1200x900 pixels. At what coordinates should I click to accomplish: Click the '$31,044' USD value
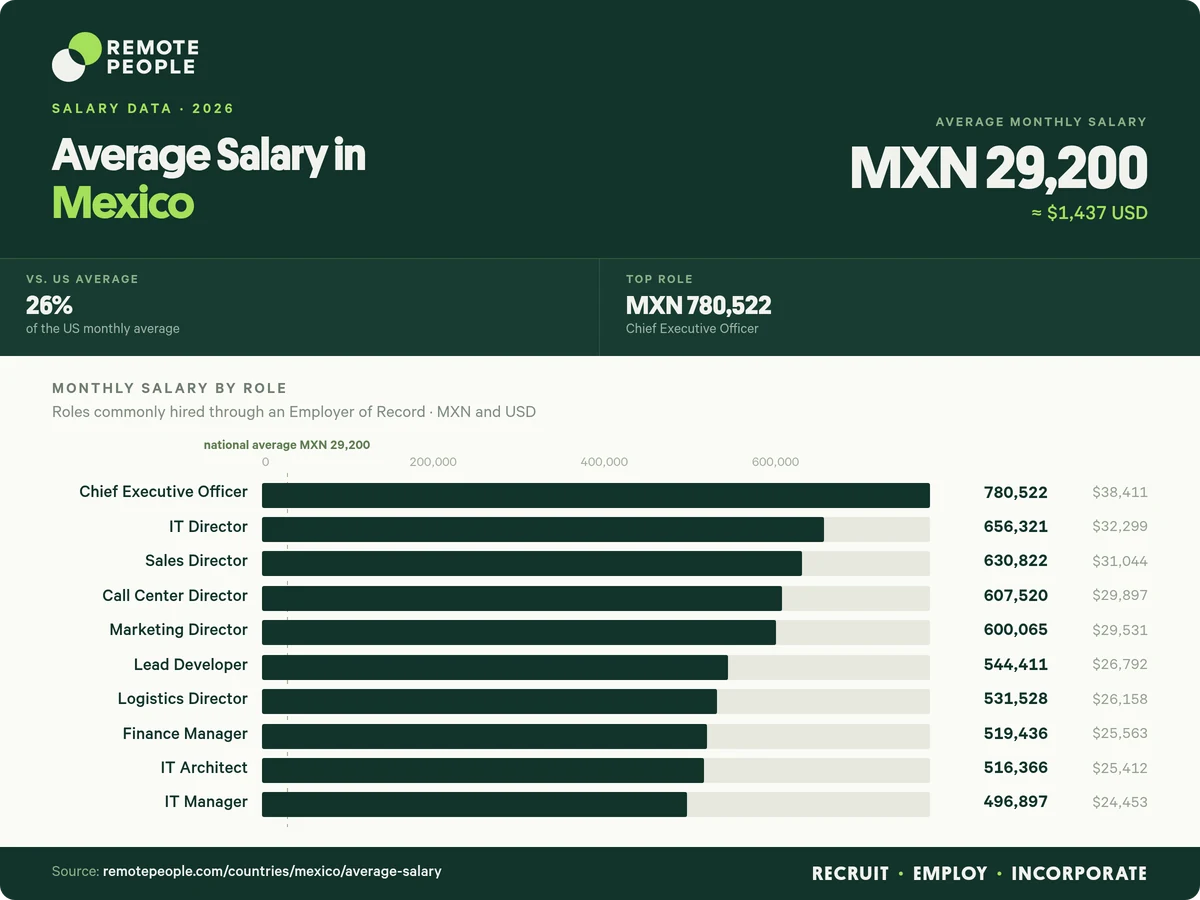[1120, 561]
